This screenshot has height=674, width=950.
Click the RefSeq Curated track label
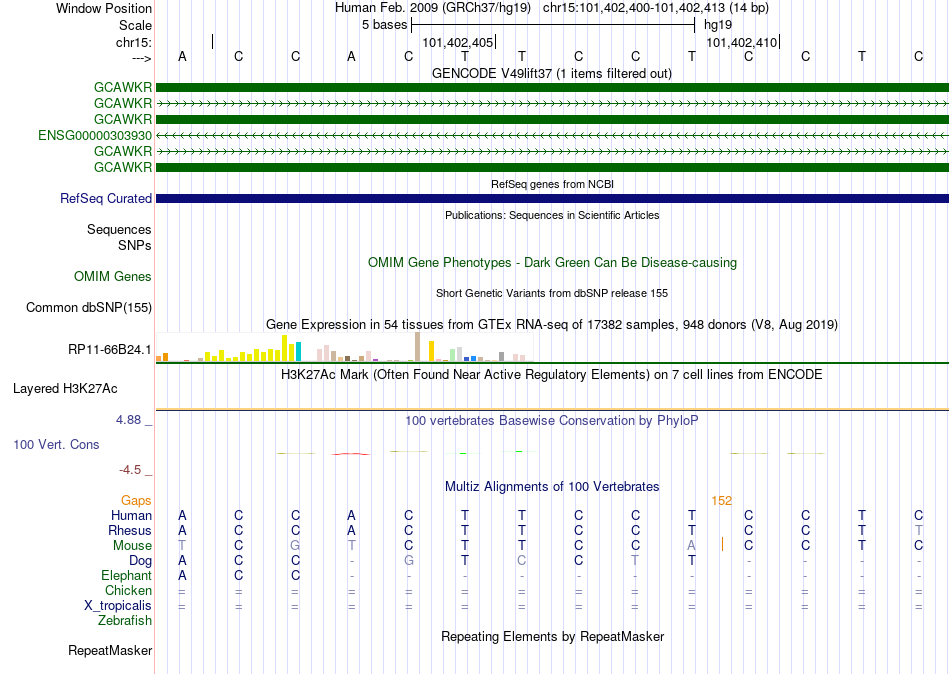(106, 199)
